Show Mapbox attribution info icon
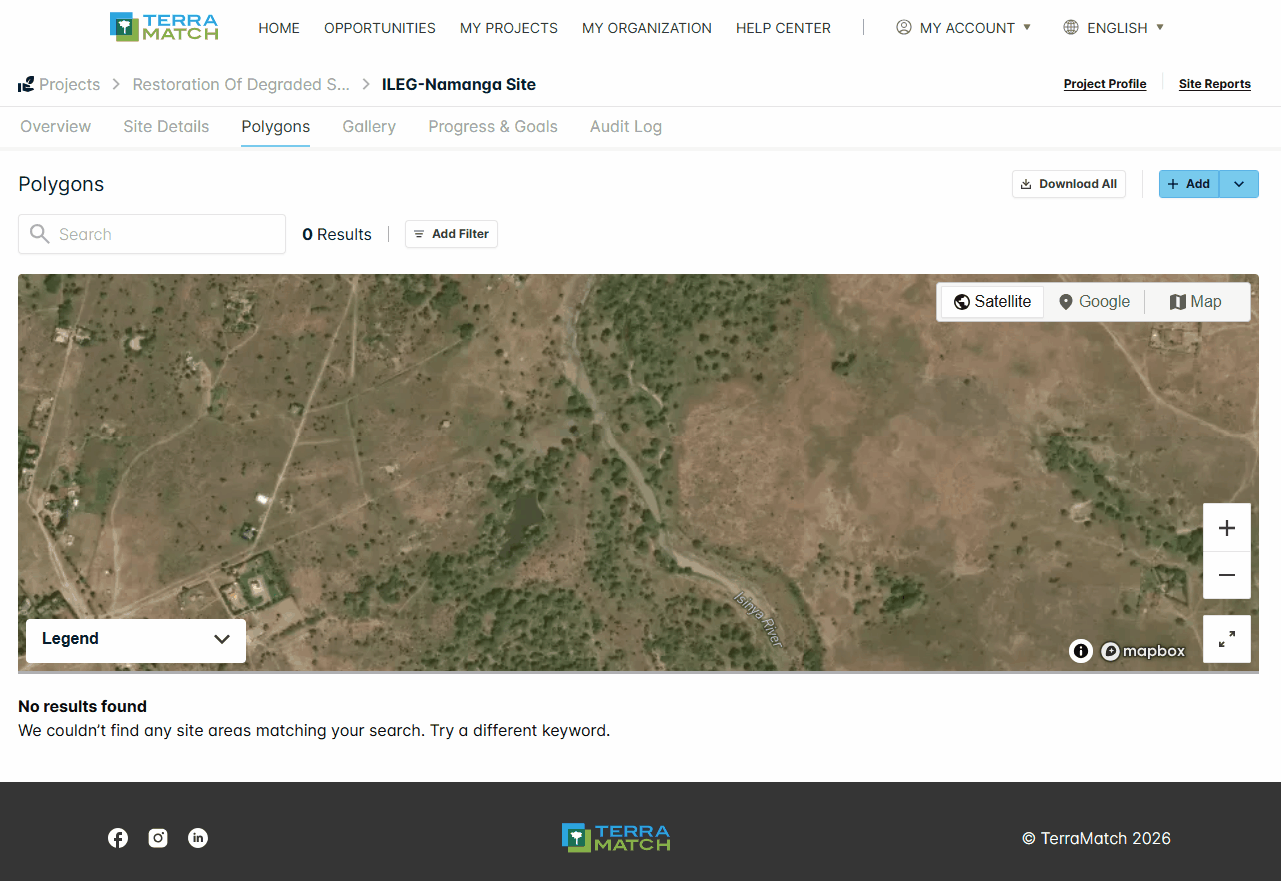This screenshot has height=881, width=1281. (1081, 651)
